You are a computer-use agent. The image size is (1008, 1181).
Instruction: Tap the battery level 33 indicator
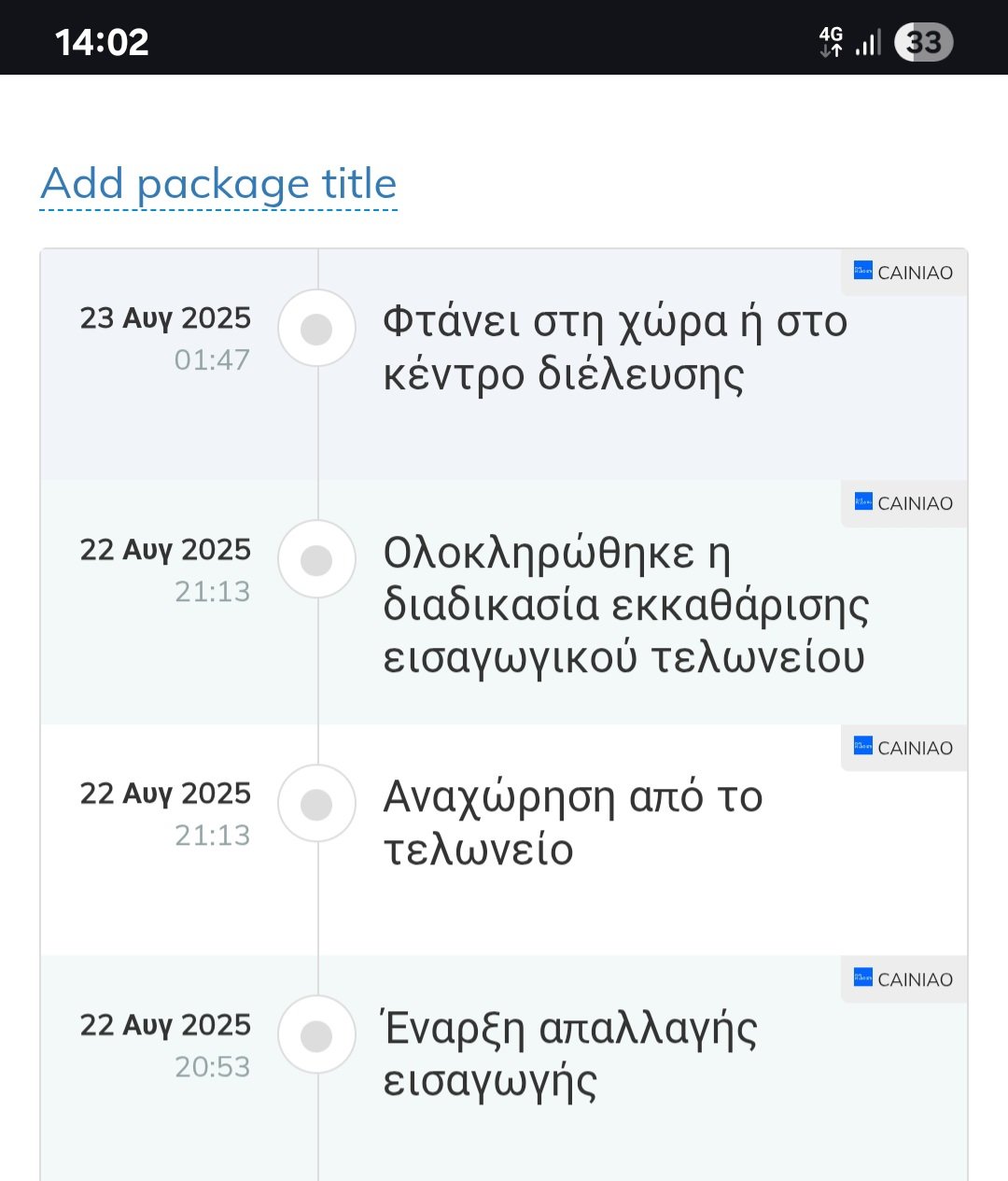pyautogui.click(x=923, y=42)
